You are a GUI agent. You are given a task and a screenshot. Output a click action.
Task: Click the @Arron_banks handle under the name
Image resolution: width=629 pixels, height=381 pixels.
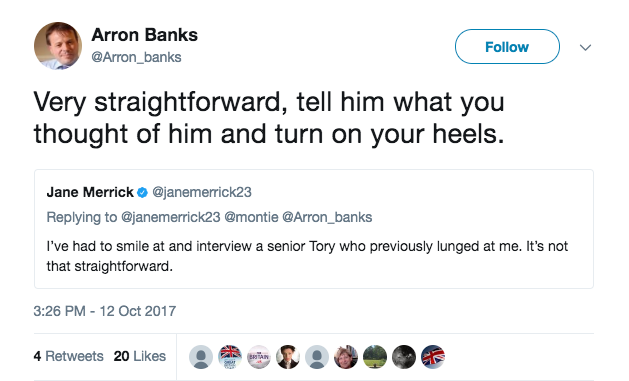pos(136,57)
